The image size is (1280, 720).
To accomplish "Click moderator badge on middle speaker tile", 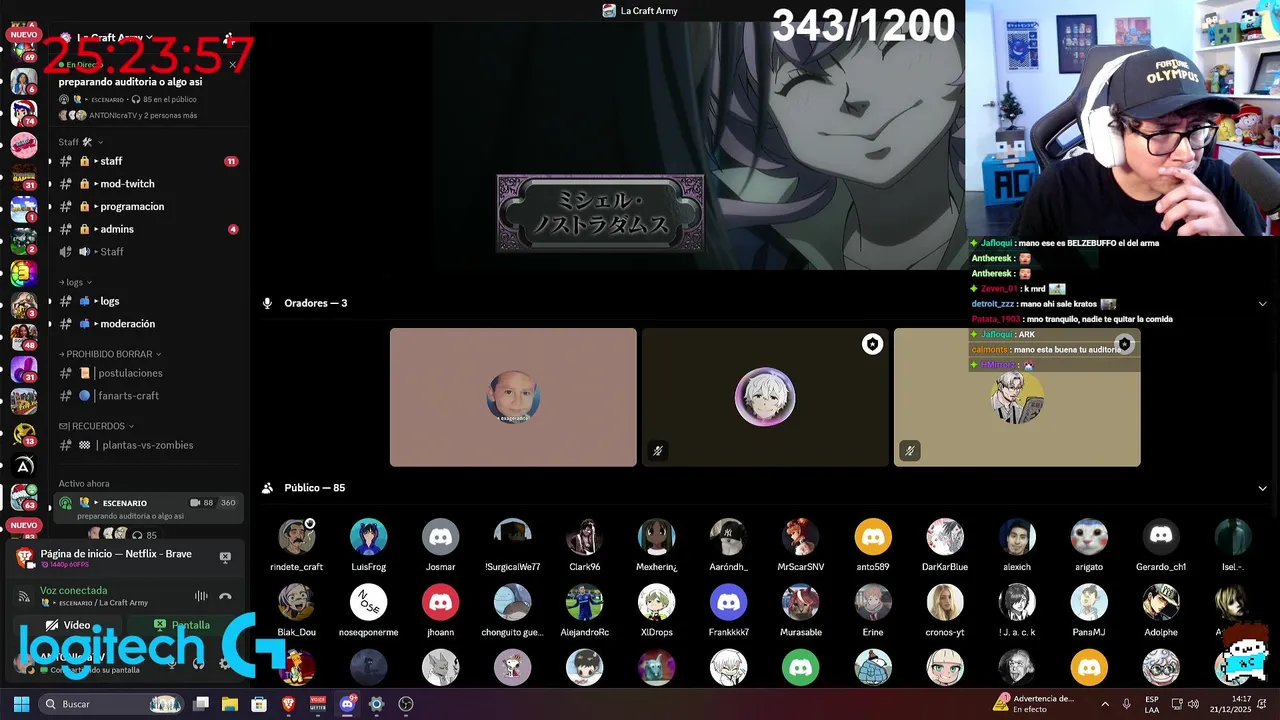I will pyautogui.click(x=872, y=344).
